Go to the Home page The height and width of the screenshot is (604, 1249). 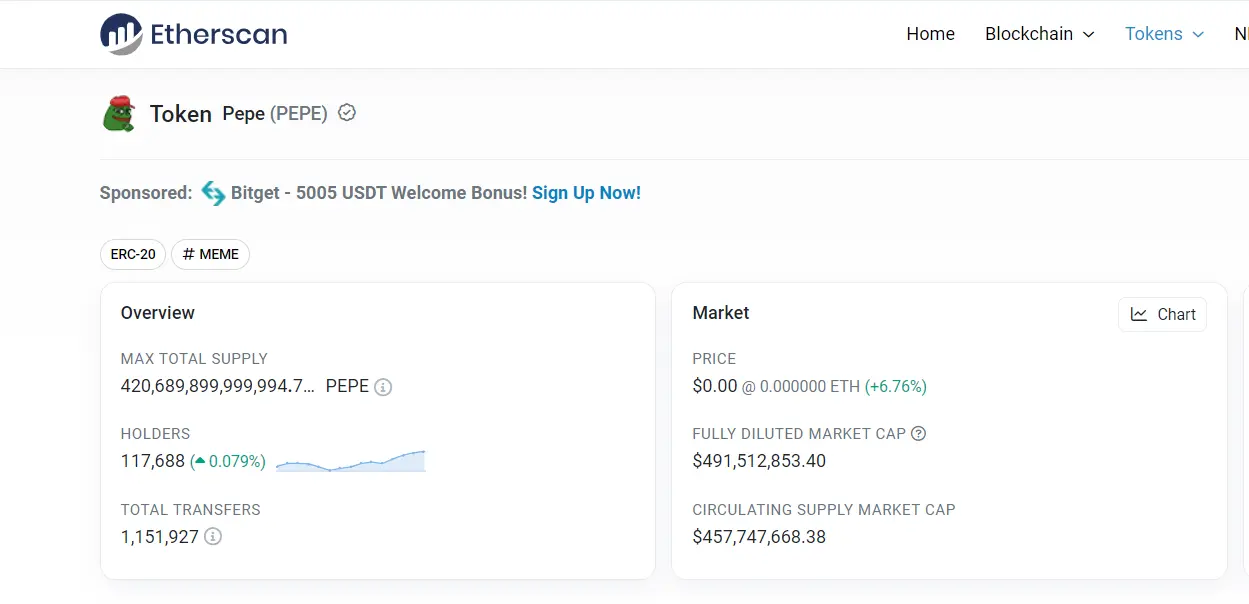click(930, 34)
